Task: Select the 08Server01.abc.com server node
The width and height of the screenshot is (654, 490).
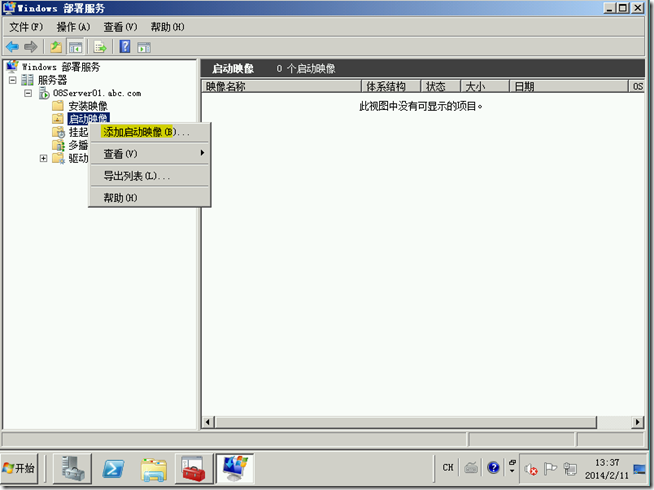Action: click(x=97, y=93)
